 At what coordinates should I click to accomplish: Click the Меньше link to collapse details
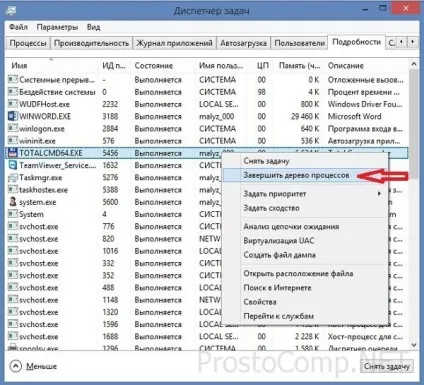[41, 366]
